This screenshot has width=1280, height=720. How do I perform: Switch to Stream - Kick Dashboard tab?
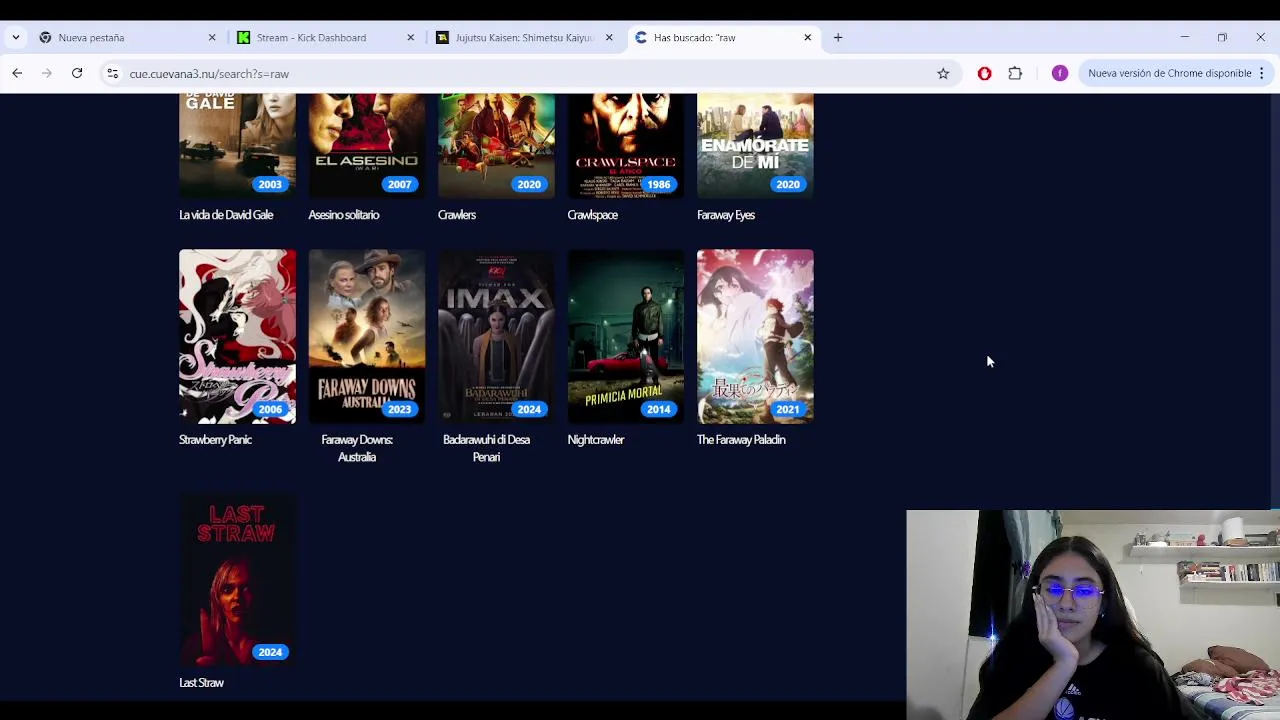coord(326,37)
